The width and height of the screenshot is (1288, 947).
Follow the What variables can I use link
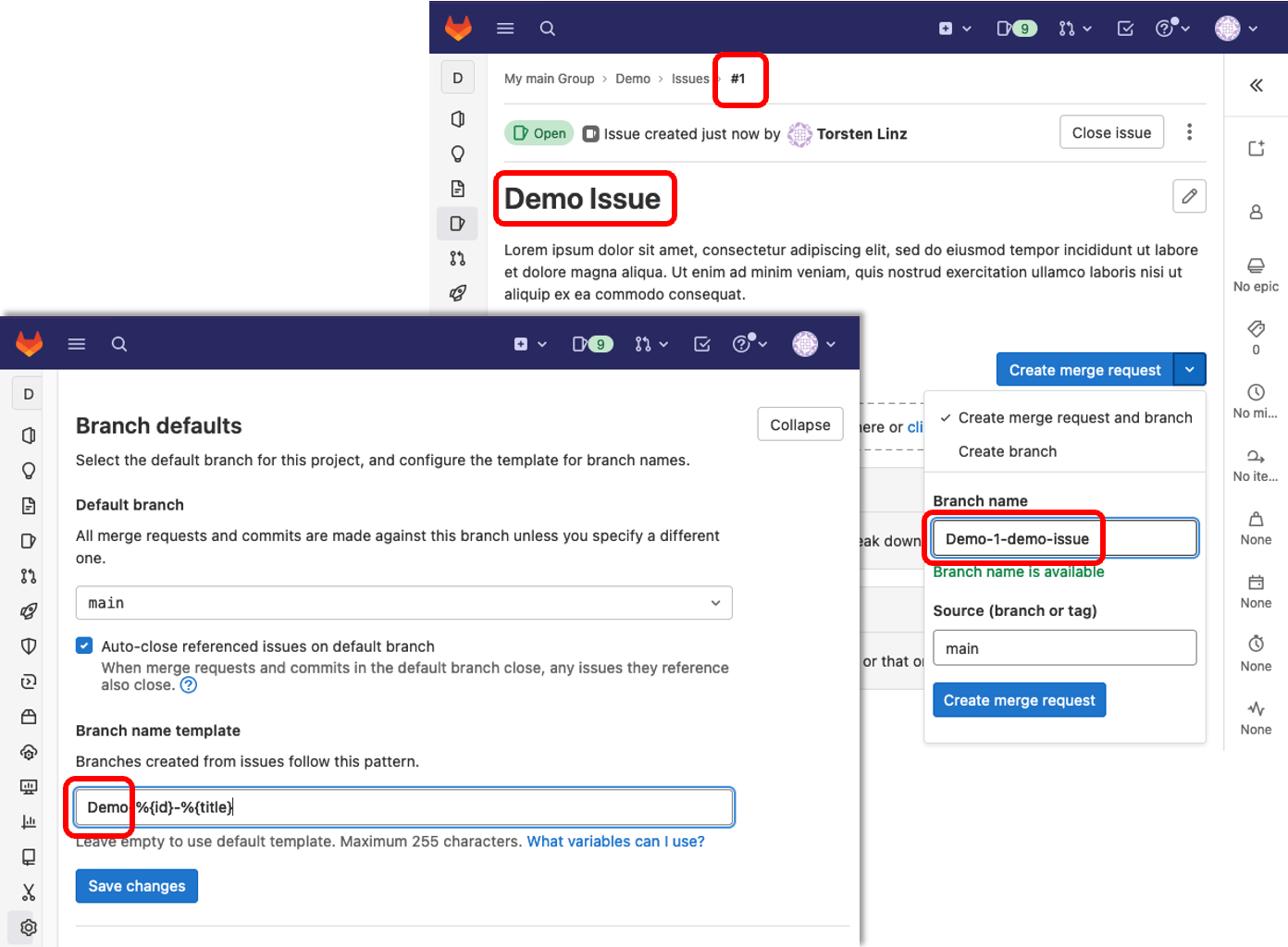click(615, 842)
